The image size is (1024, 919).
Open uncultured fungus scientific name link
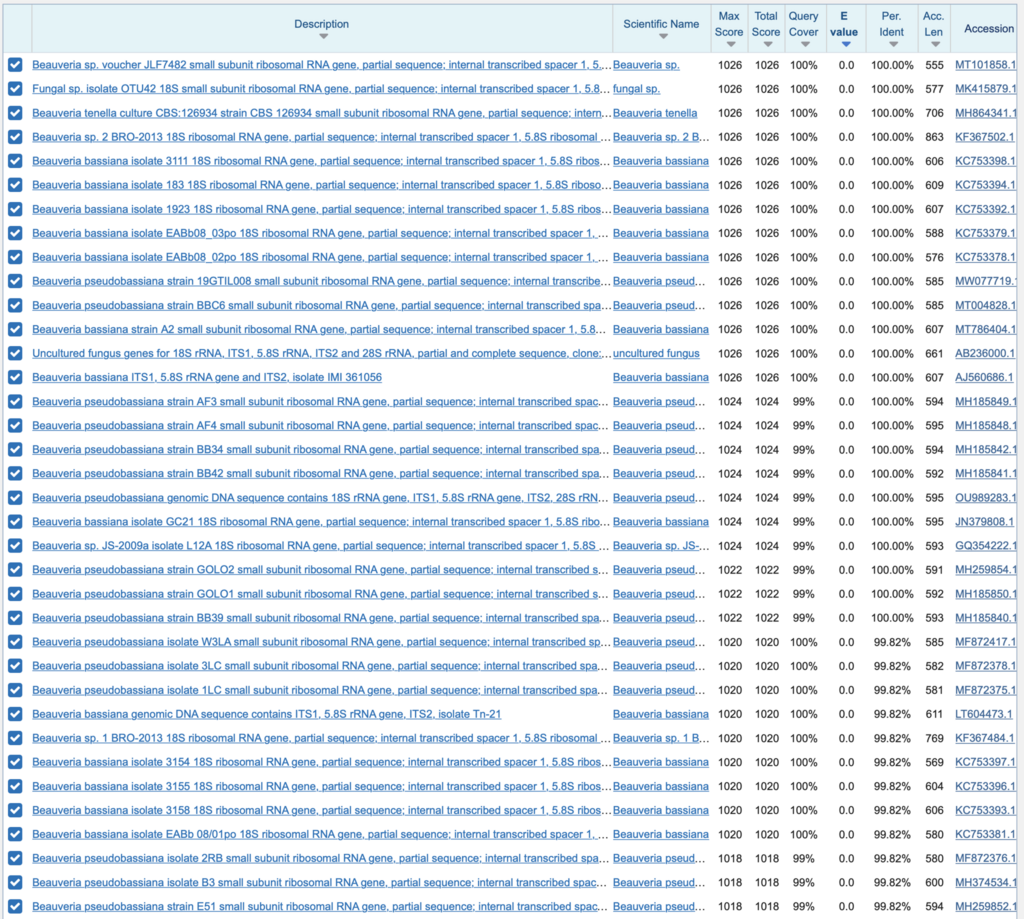pos(656,353)
